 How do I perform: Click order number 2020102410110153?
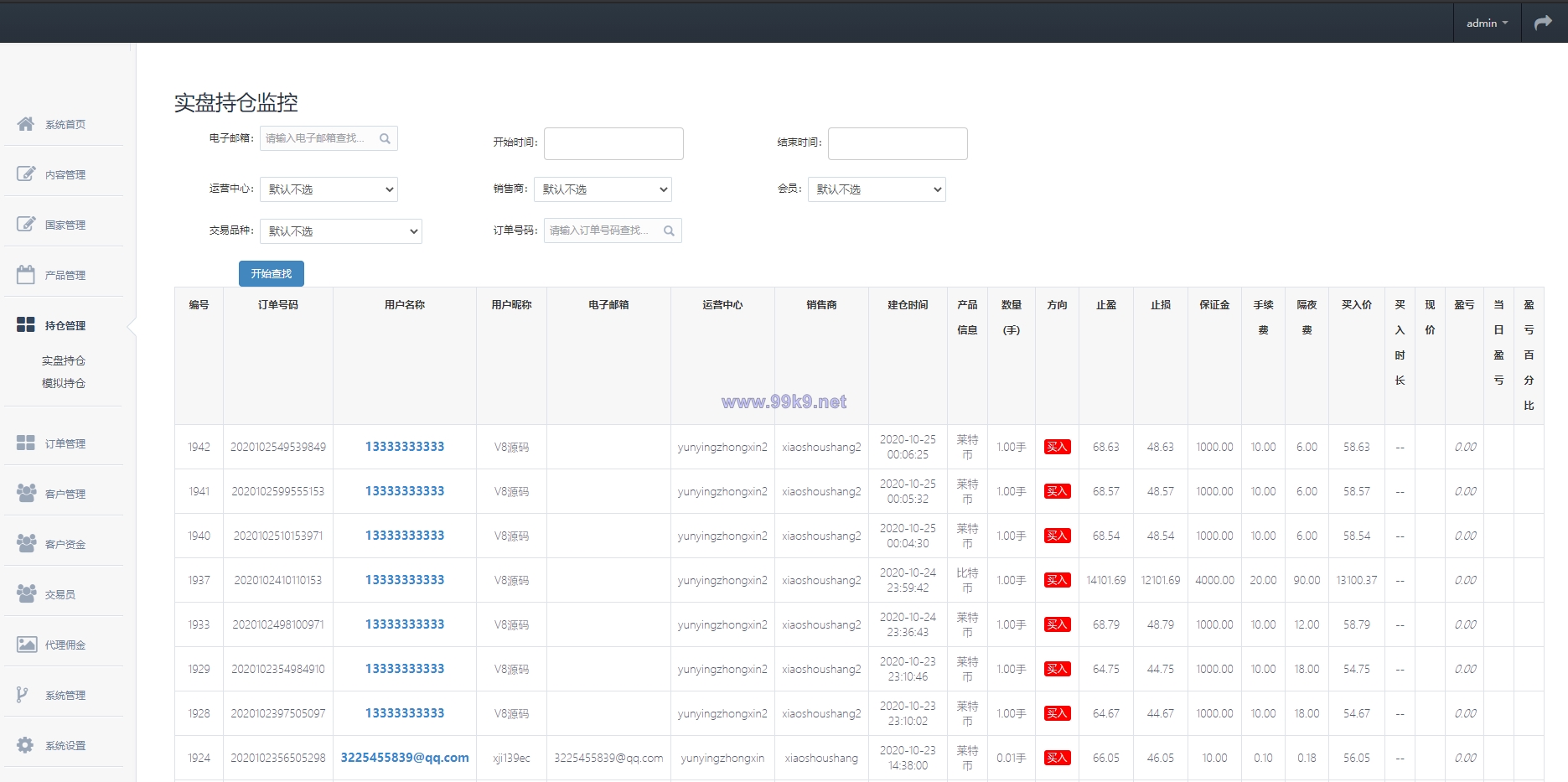(278, 581)
